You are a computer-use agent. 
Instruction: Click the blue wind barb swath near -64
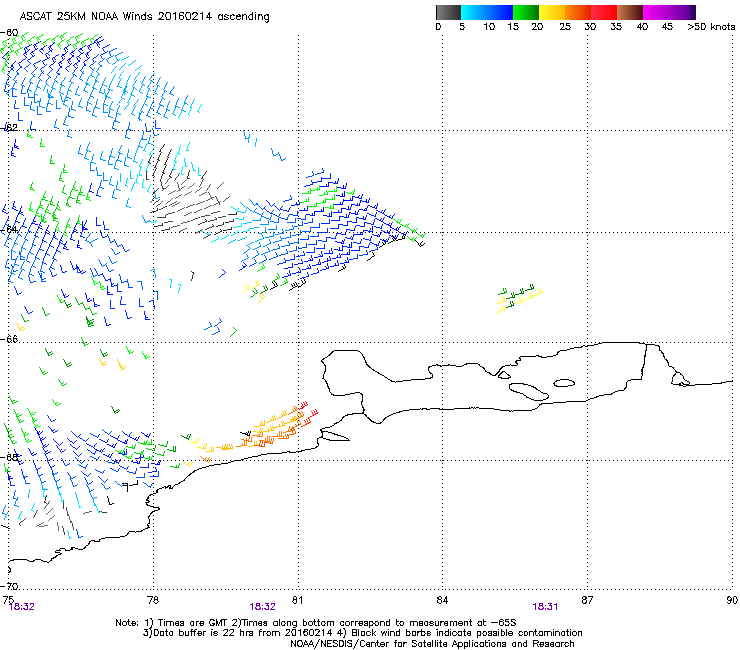pyautogui.click(x=330, y=227)
